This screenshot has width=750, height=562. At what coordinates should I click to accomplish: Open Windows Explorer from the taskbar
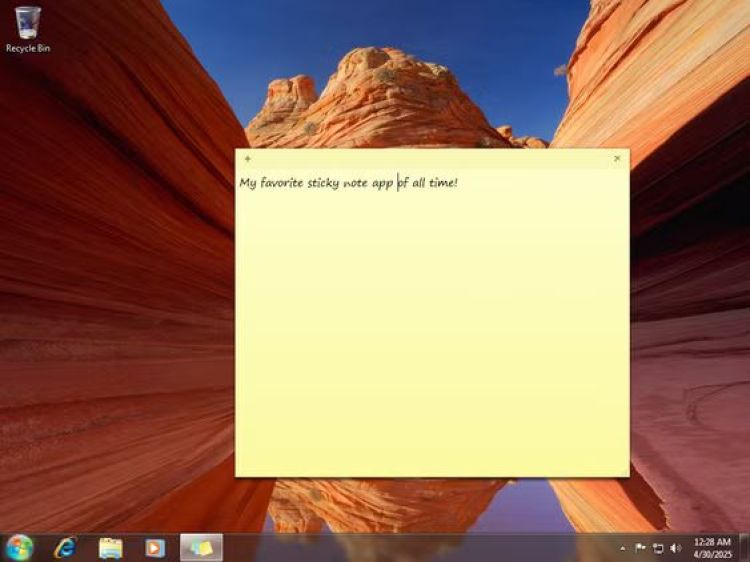tap(110, 547)
